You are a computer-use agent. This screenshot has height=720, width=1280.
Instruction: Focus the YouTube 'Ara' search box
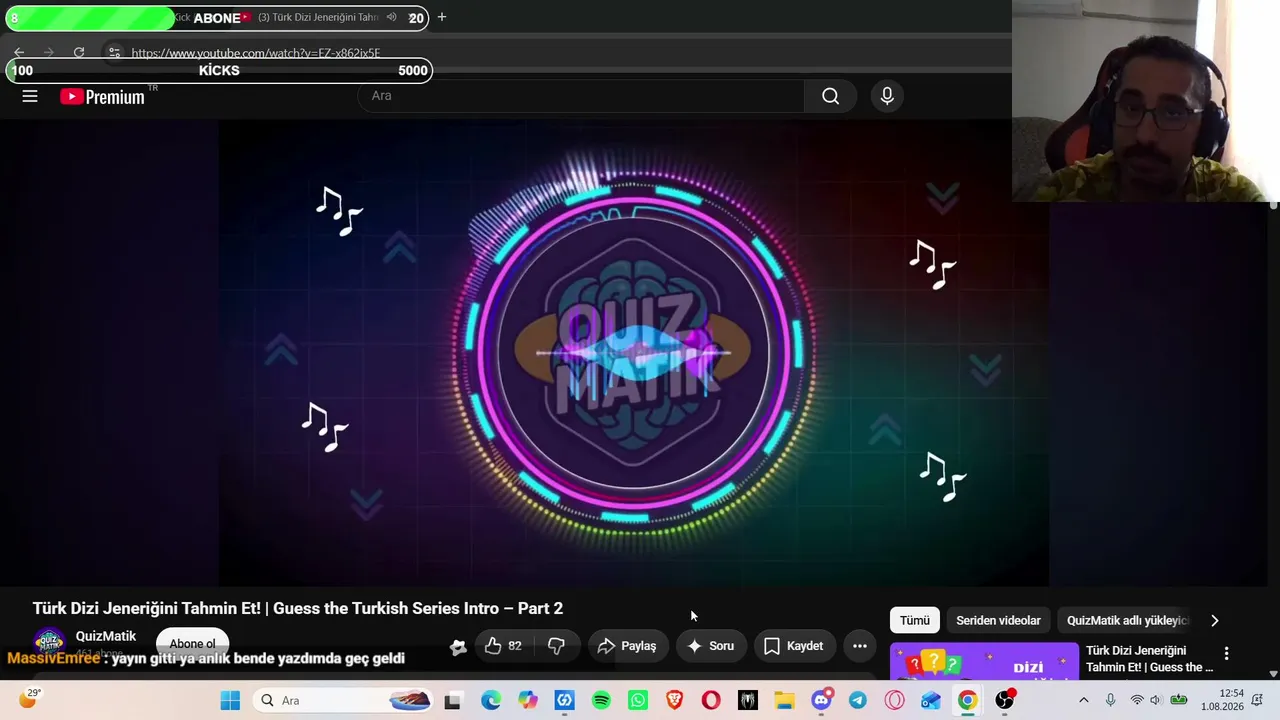pos(580,96)
